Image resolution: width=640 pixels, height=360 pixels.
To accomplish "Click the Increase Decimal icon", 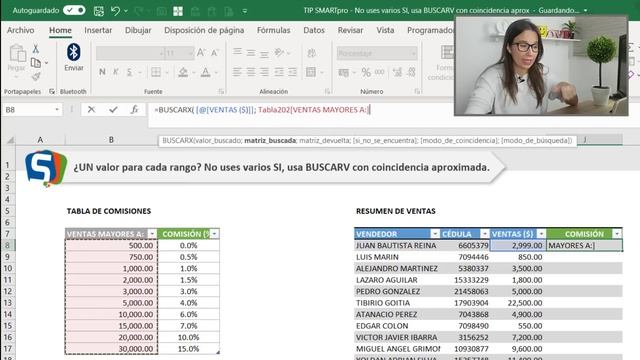I will click(x=397, y=73).
